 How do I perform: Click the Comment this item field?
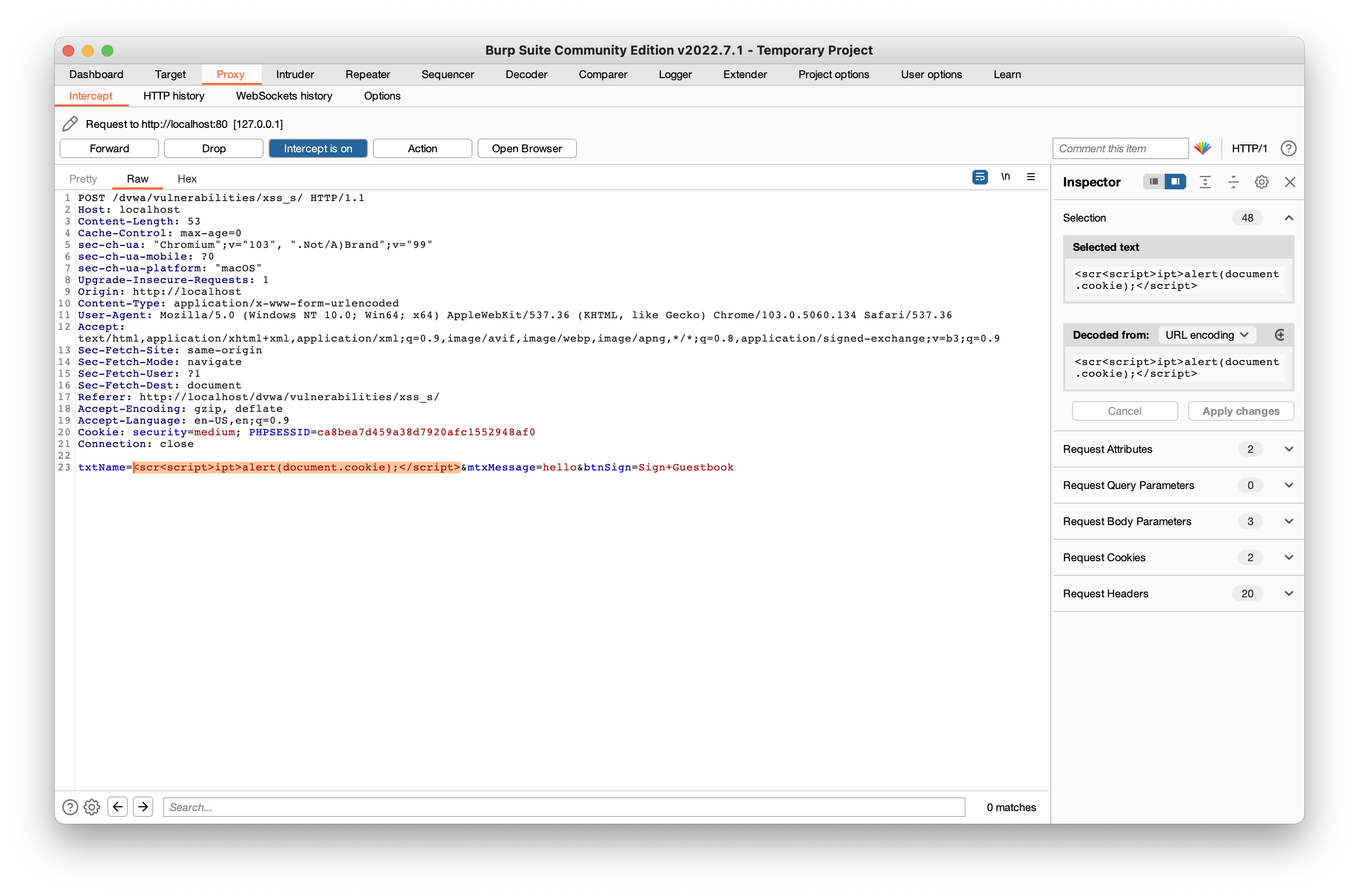[x=1119, y=148]
